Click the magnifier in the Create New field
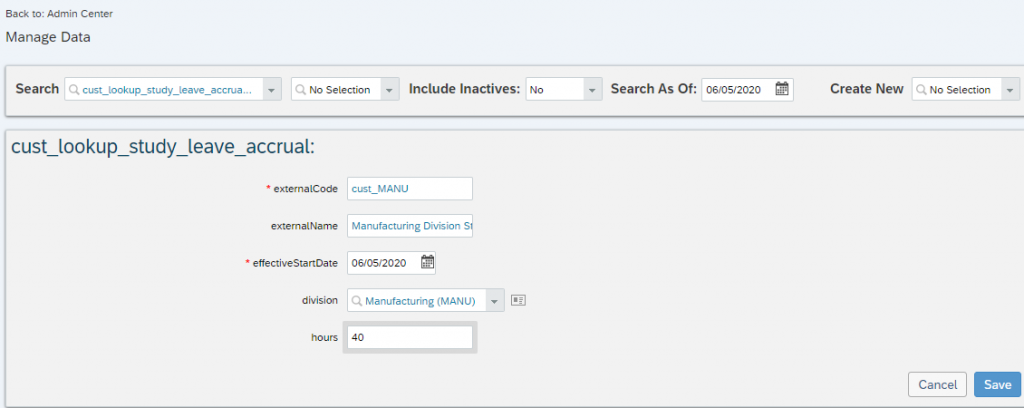The image size is (1024, 408). pyautogui.click(x=921, y=90)
